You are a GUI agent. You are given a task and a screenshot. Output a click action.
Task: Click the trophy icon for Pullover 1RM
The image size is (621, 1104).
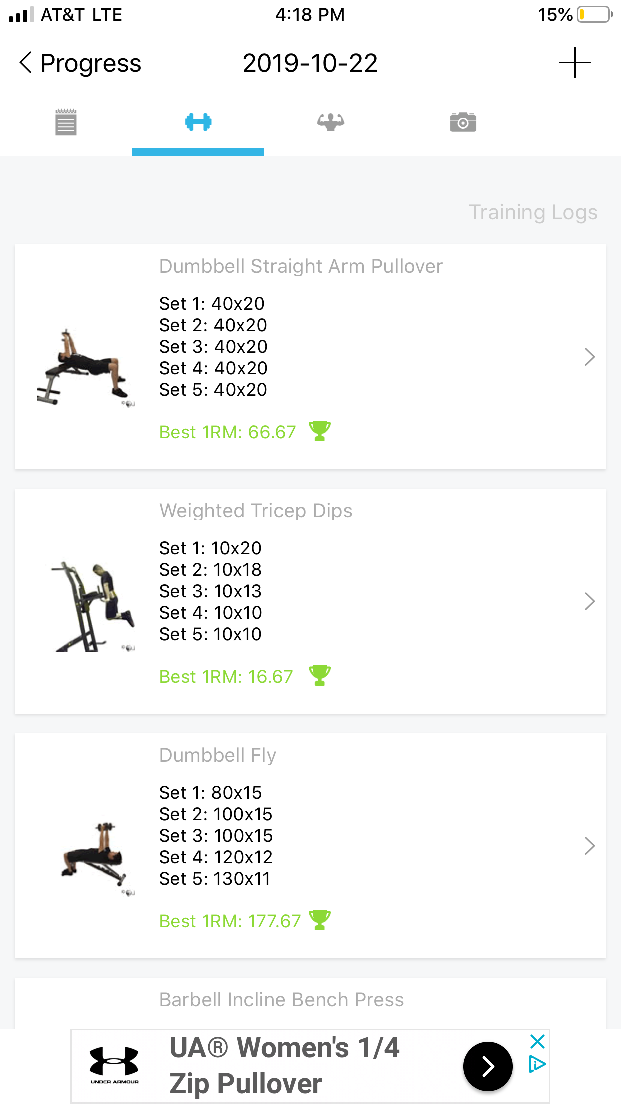pyautogui.click(x=320, y=431)
